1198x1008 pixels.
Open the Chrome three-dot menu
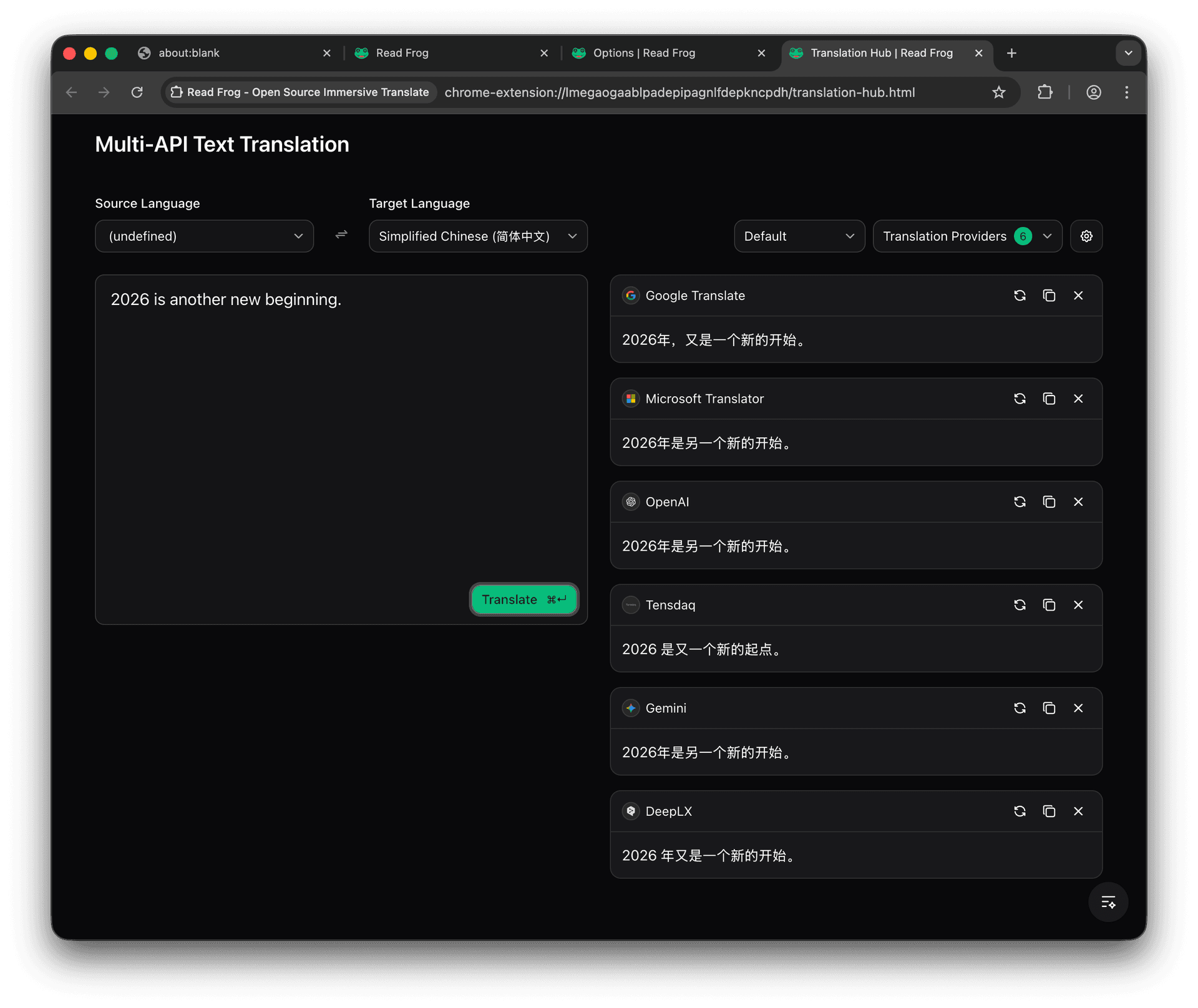(1126, 92)
